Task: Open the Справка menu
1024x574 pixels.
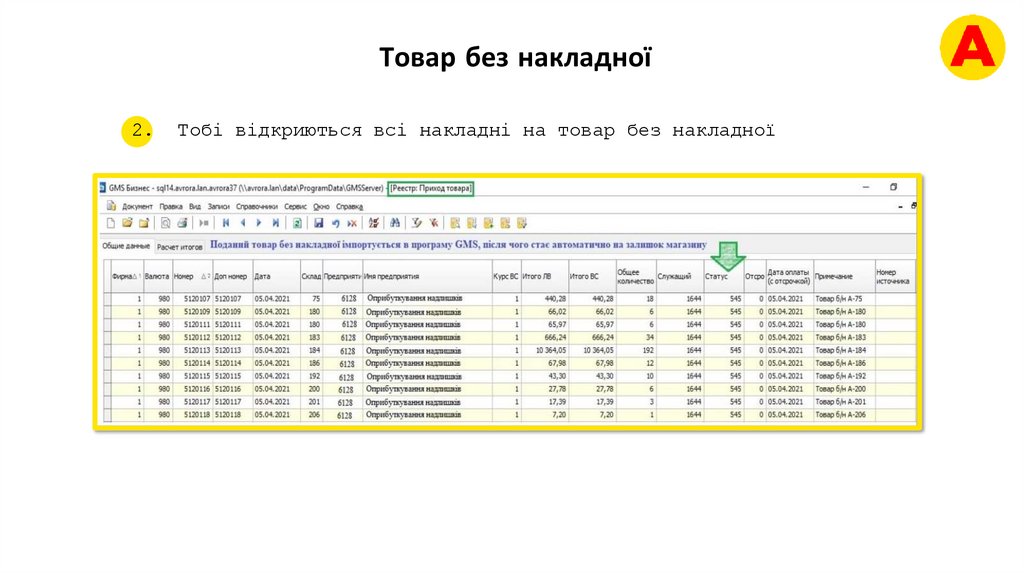Action: coord(349,206)
